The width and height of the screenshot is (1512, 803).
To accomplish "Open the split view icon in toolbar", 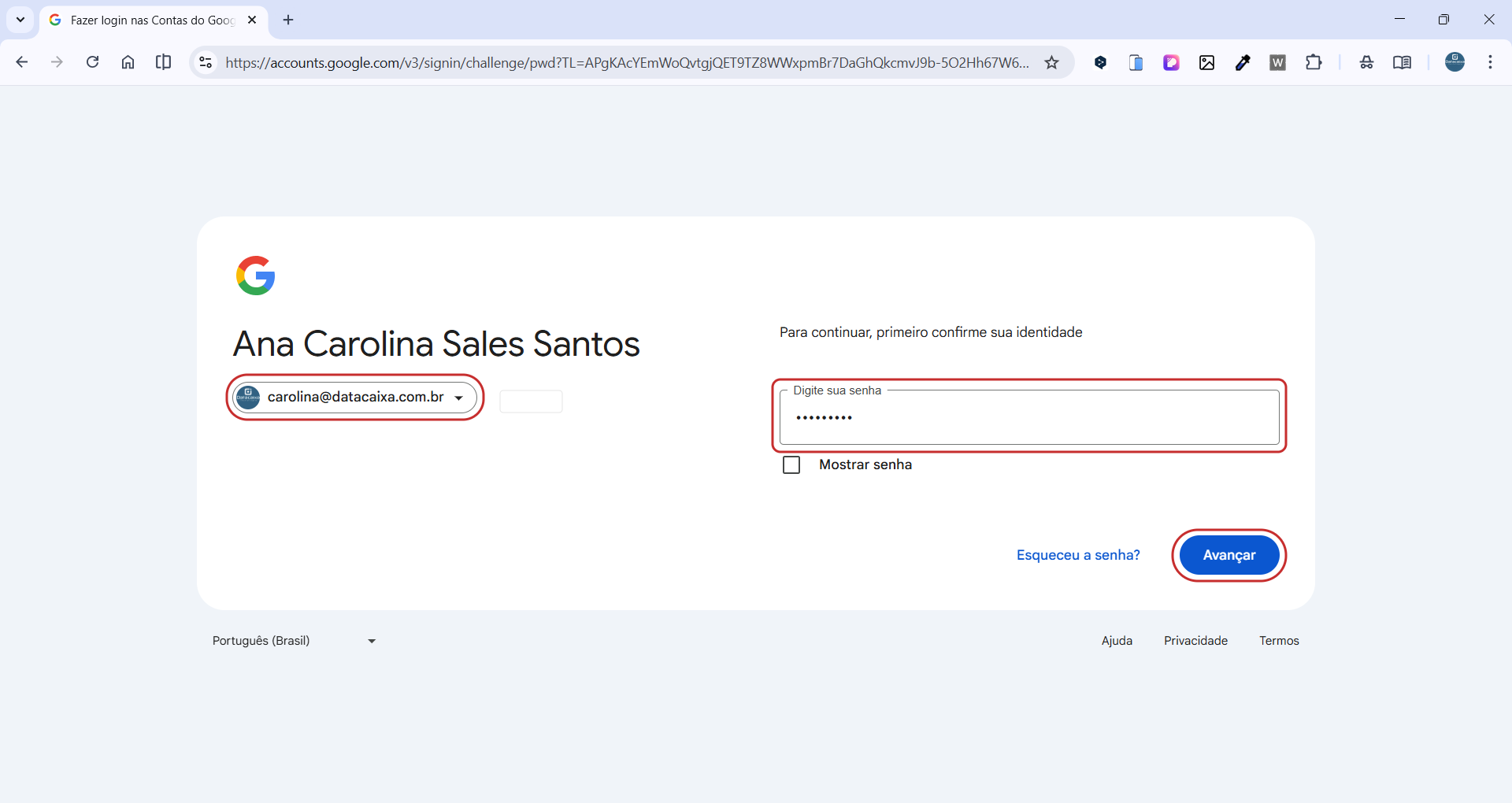I will [163, 62].
